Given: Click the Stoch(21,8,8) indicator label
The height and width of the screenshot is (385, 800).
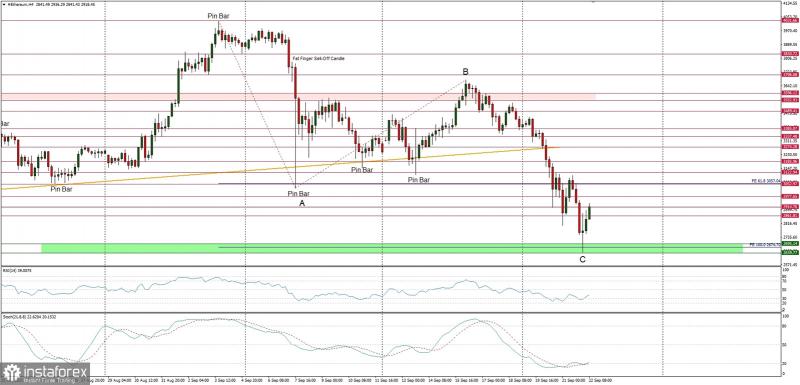Looking at the screenshot, I should click(x=29, y=317).
